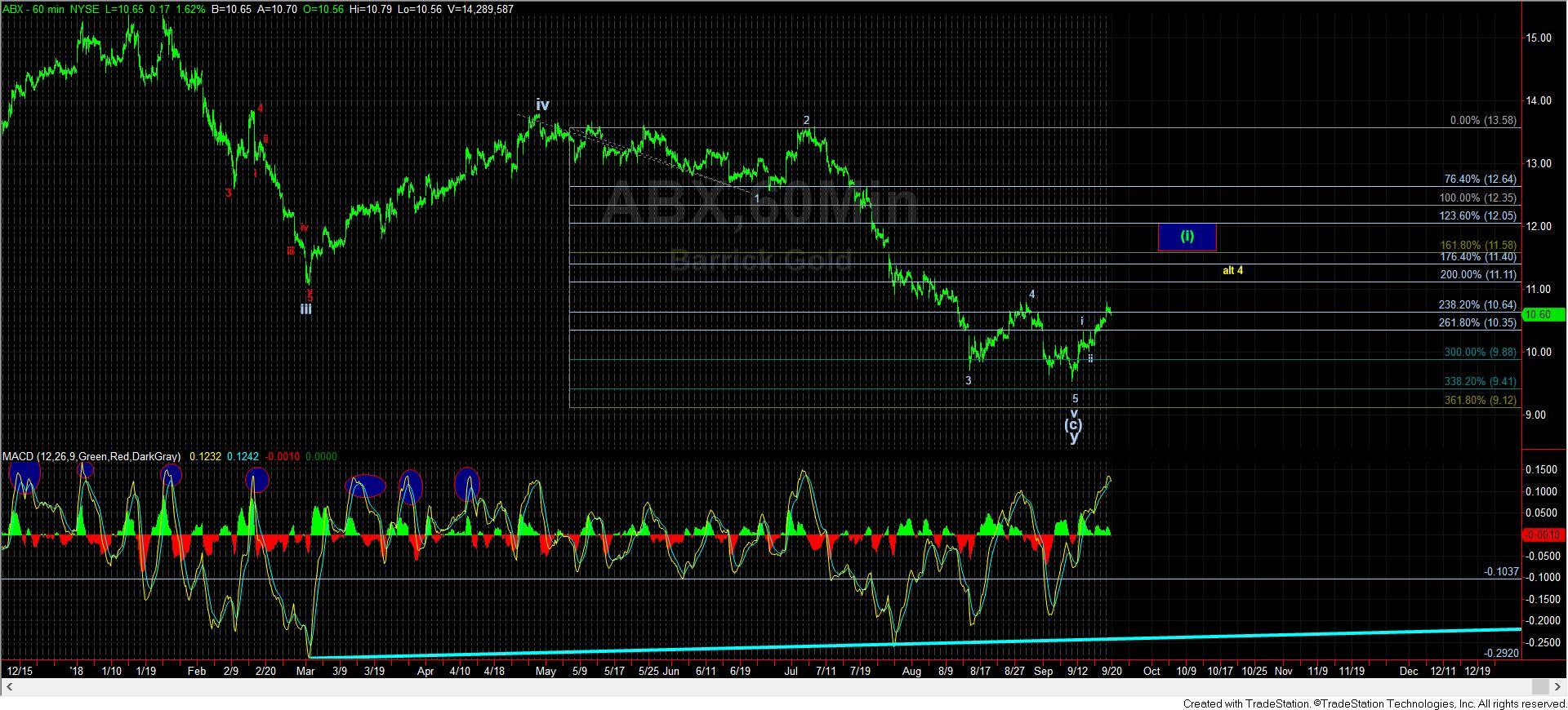1568x710 pixels.
Task: Select the 0.00% (13.58) Fibonacci label
Action: pos(1483,120)
